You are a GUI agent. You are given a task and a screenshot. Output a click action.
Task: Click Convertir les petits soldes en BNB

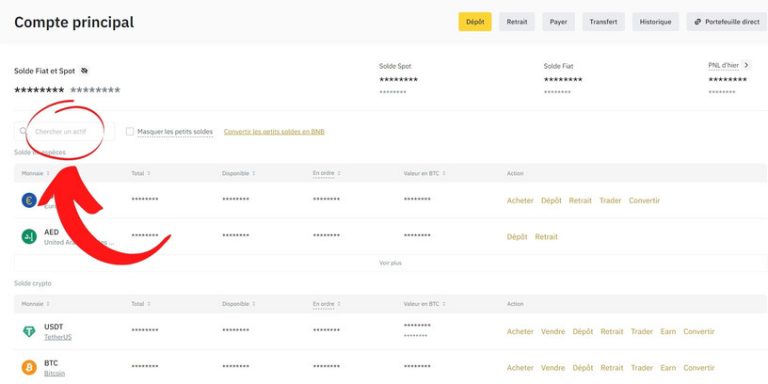click(274, 132)
